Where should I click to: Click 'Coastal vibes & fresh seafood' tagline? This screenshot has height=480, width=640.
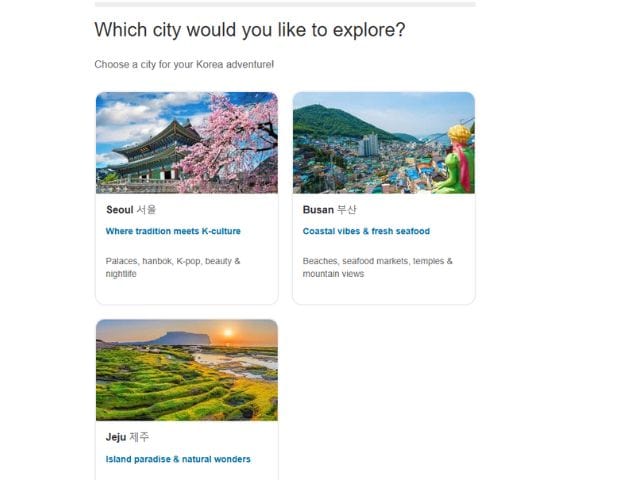[366, 231]
